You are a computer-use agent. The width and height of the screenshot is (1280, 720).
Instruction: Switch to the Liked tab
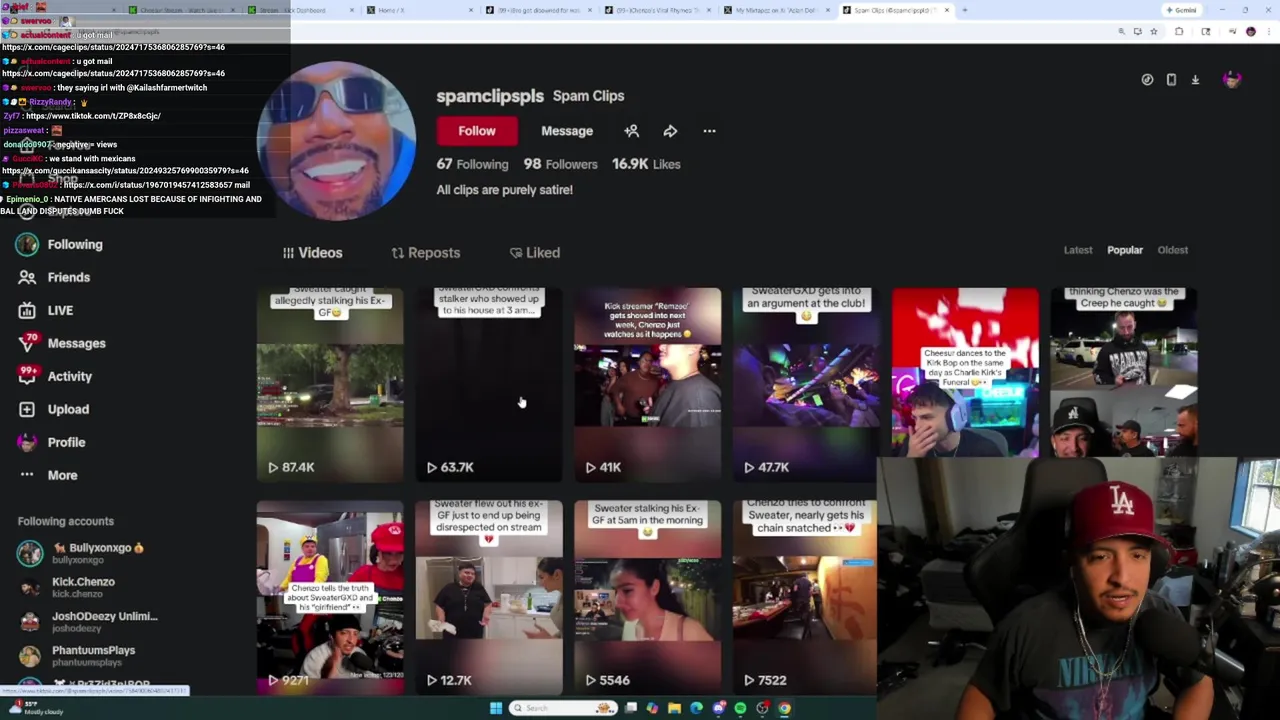pos(534,253)
